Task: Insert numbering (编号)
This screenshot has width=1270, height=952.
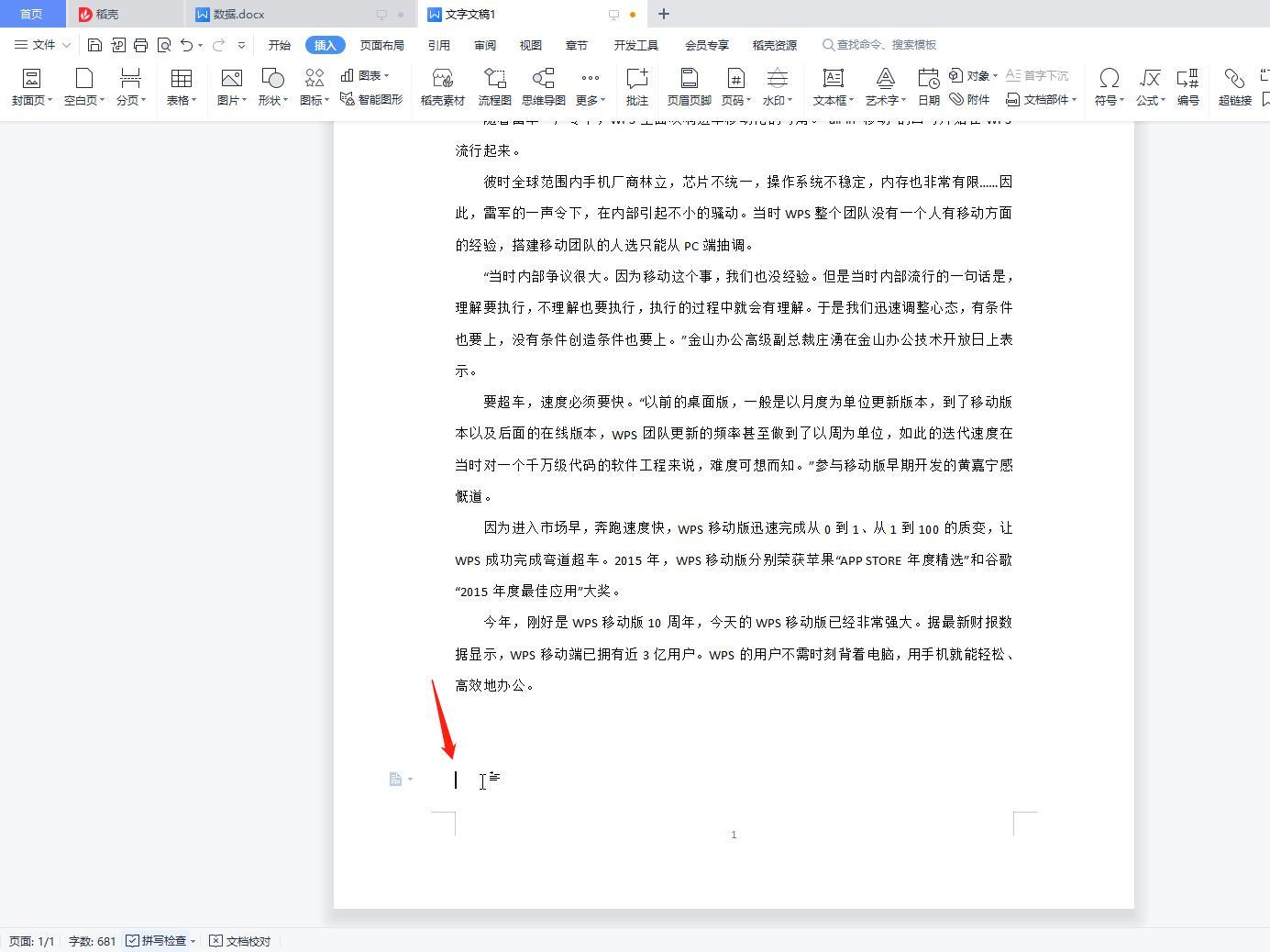Action: 1187,87
